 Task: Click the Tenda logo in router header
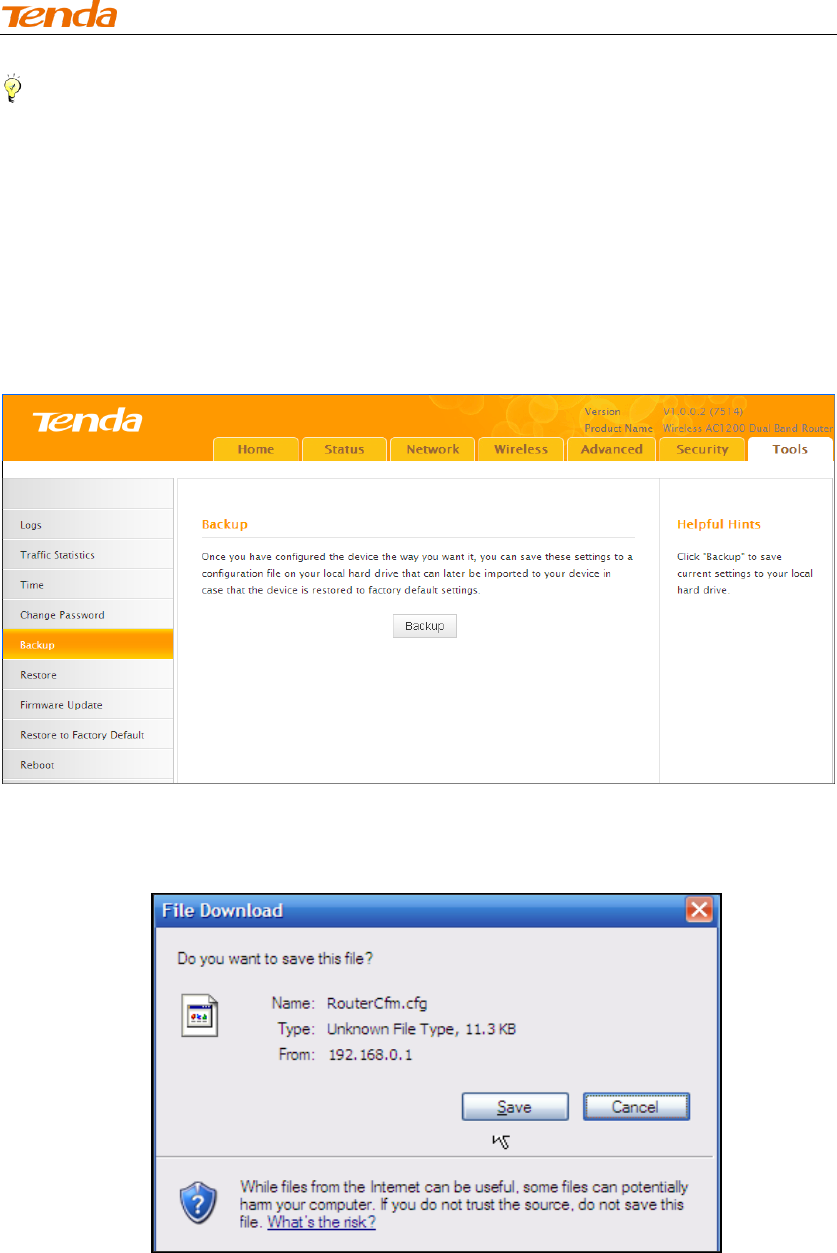tap(88, 420)
